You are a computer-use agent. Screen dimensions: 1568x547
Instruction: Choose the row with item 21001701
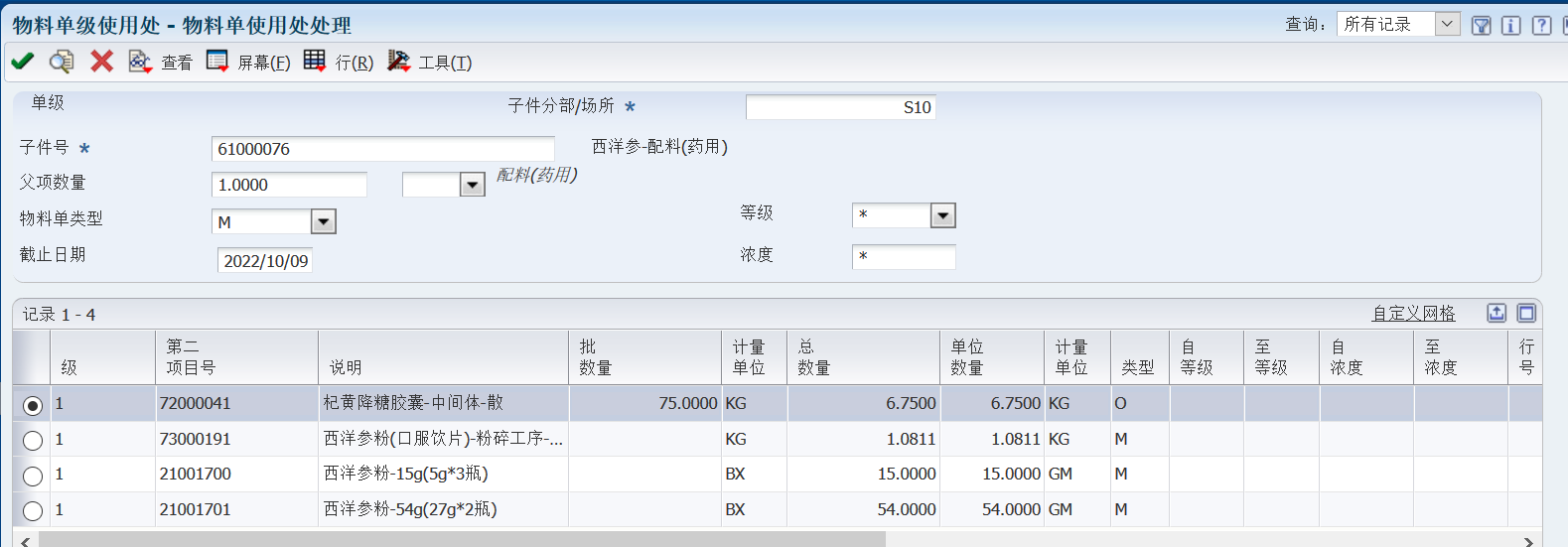click(x=33, y=511)
